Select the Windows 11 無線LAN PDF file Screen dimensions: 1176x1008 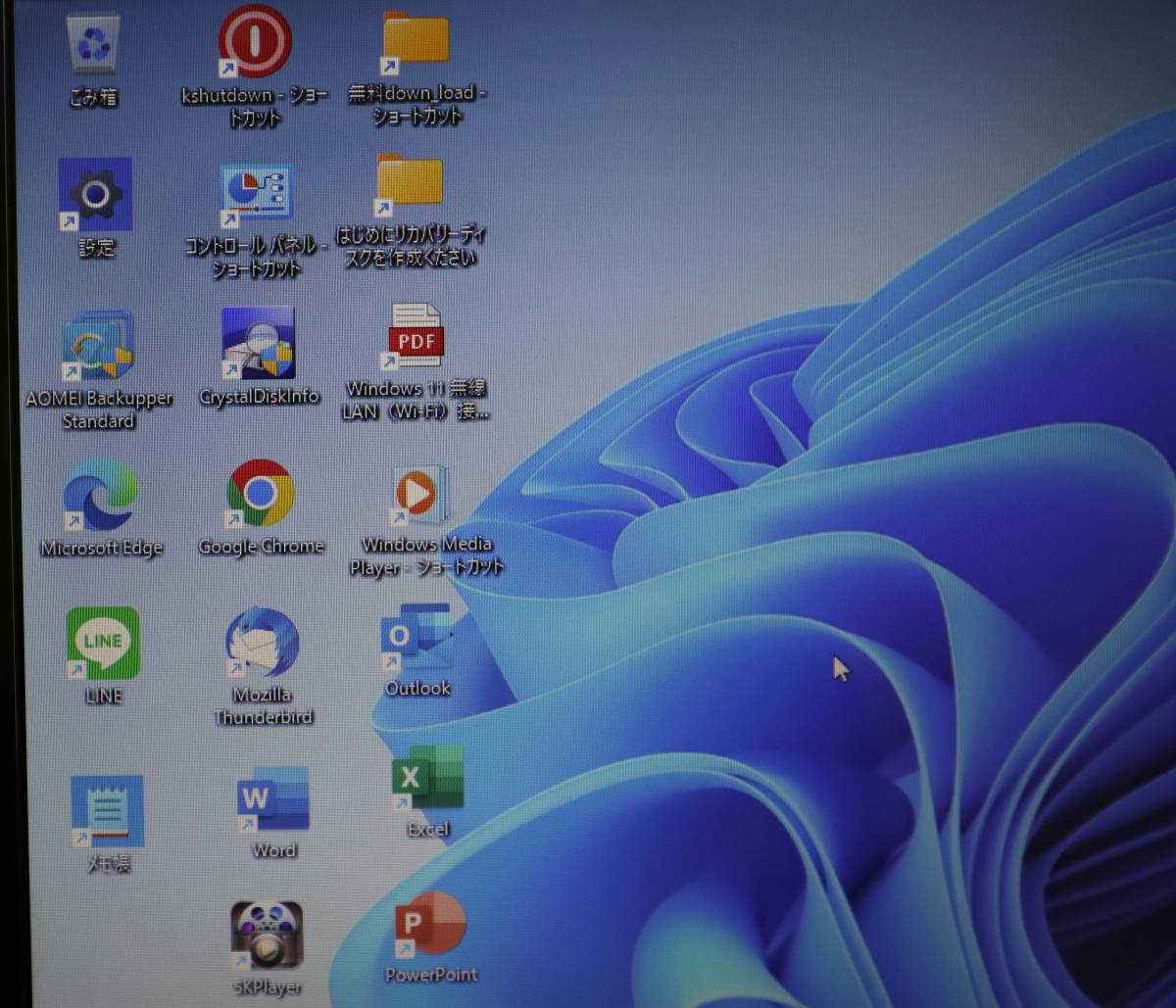[x=416, y=338]
